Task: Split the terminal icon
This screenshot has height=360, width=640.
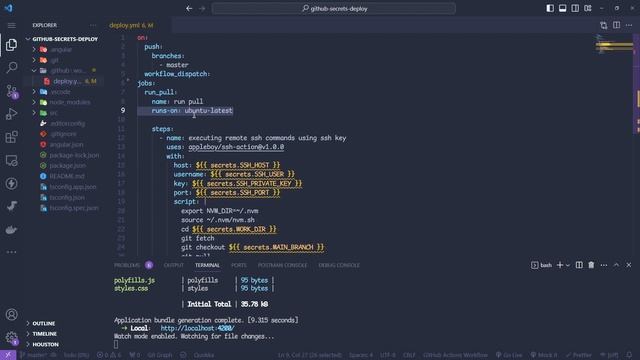Action: 579,265
